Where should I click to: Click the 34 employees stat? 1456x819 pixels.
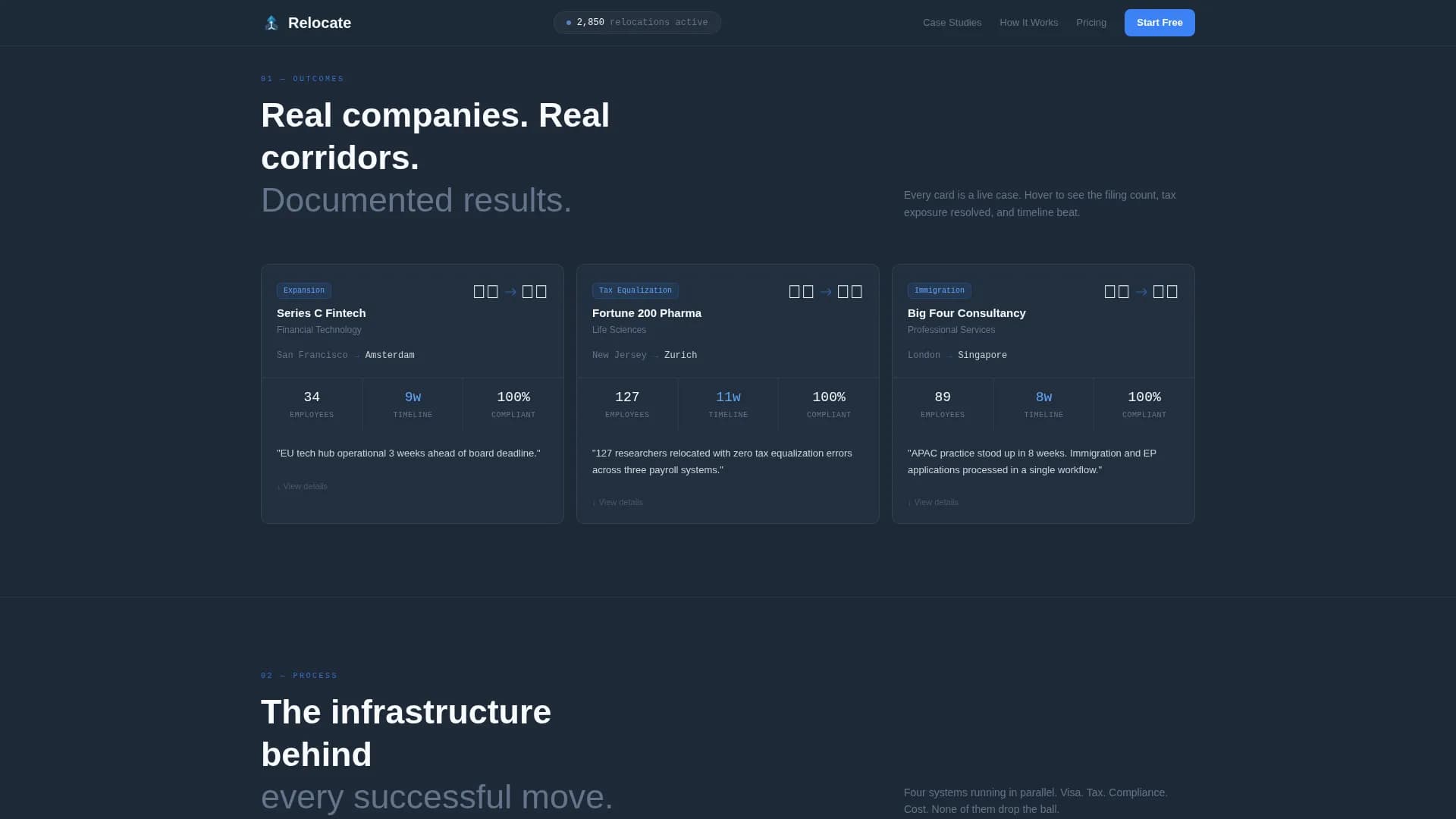click(x=312, y=404)
